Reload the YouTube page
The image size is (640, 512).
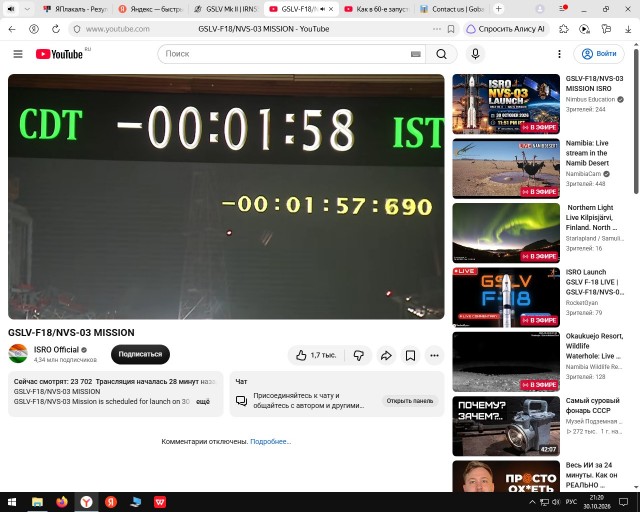[x=56, y=29]
